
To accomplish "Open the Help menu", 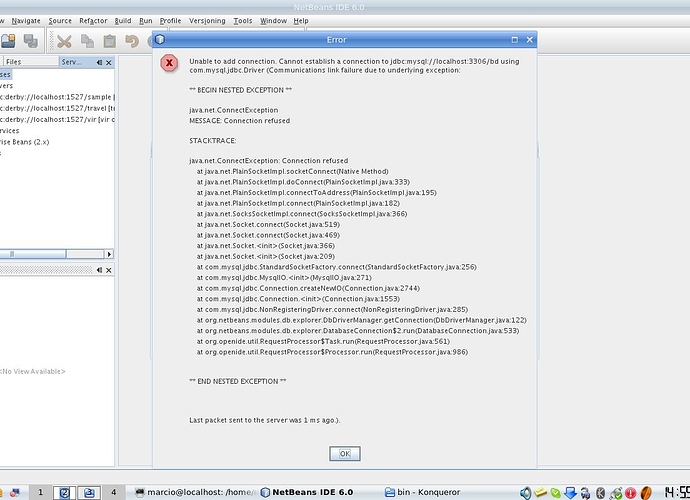I will [x=301, y=21].
